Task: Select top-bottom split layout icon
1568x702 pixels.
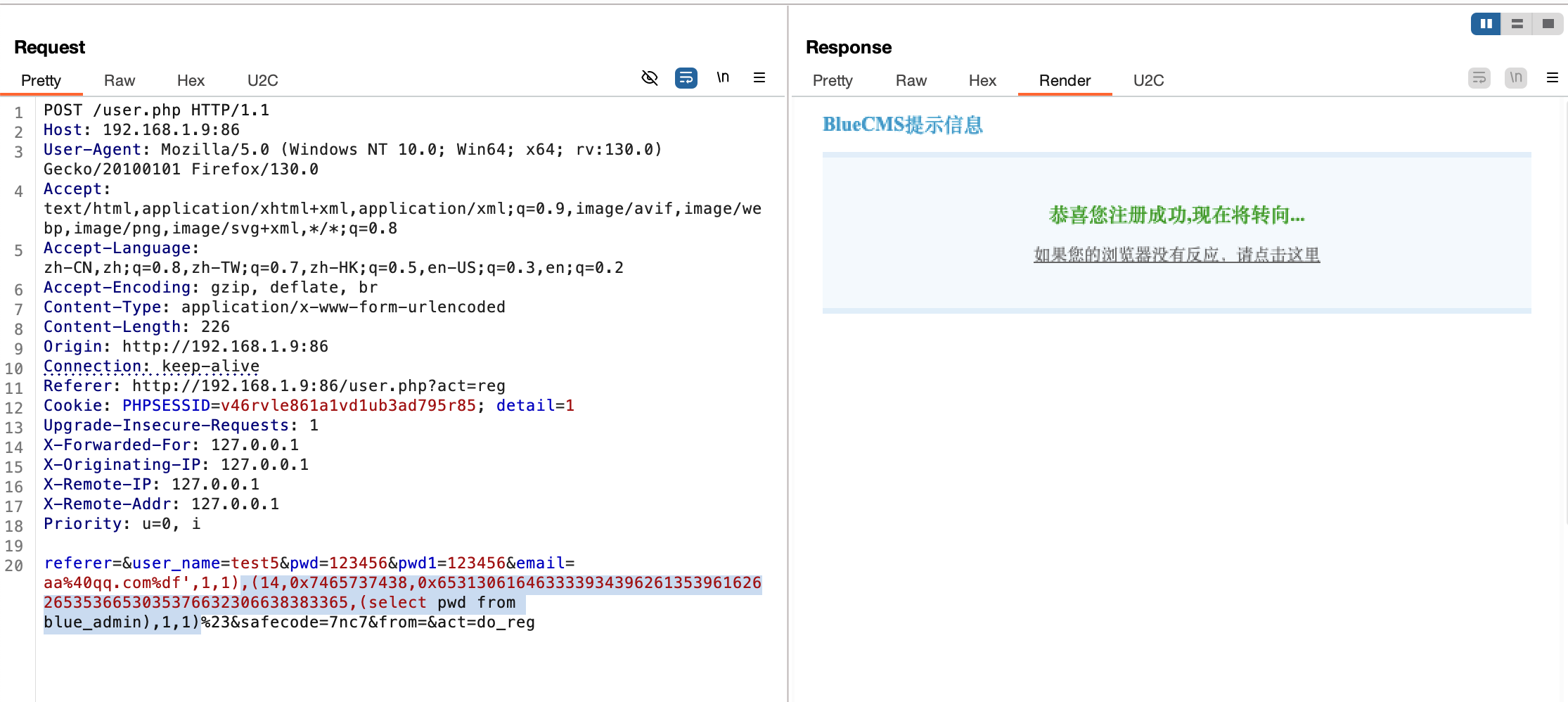Action: pyautogui.click(x=1517, y=24)
